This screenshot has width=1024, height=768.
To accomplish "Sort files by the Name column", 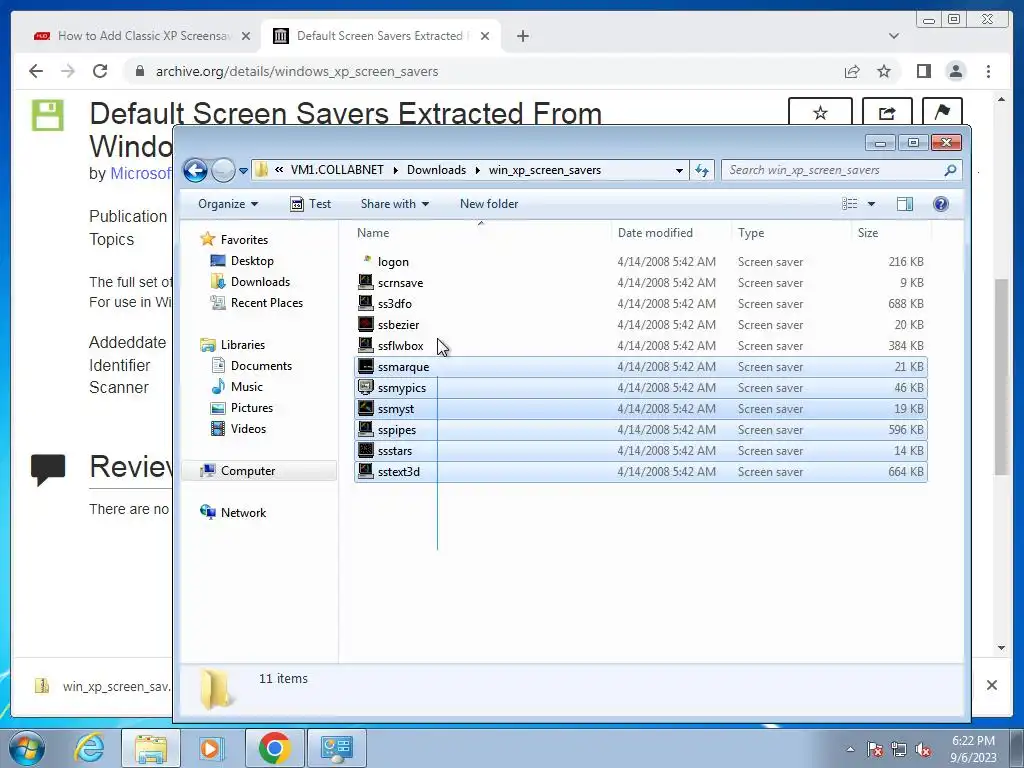I will pos(373,232).
